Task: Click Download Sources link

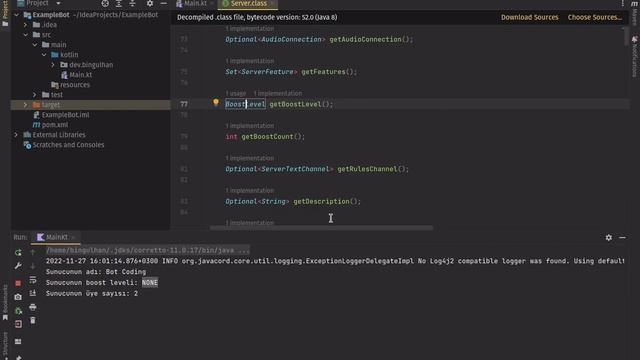Action: coord(530,17)
